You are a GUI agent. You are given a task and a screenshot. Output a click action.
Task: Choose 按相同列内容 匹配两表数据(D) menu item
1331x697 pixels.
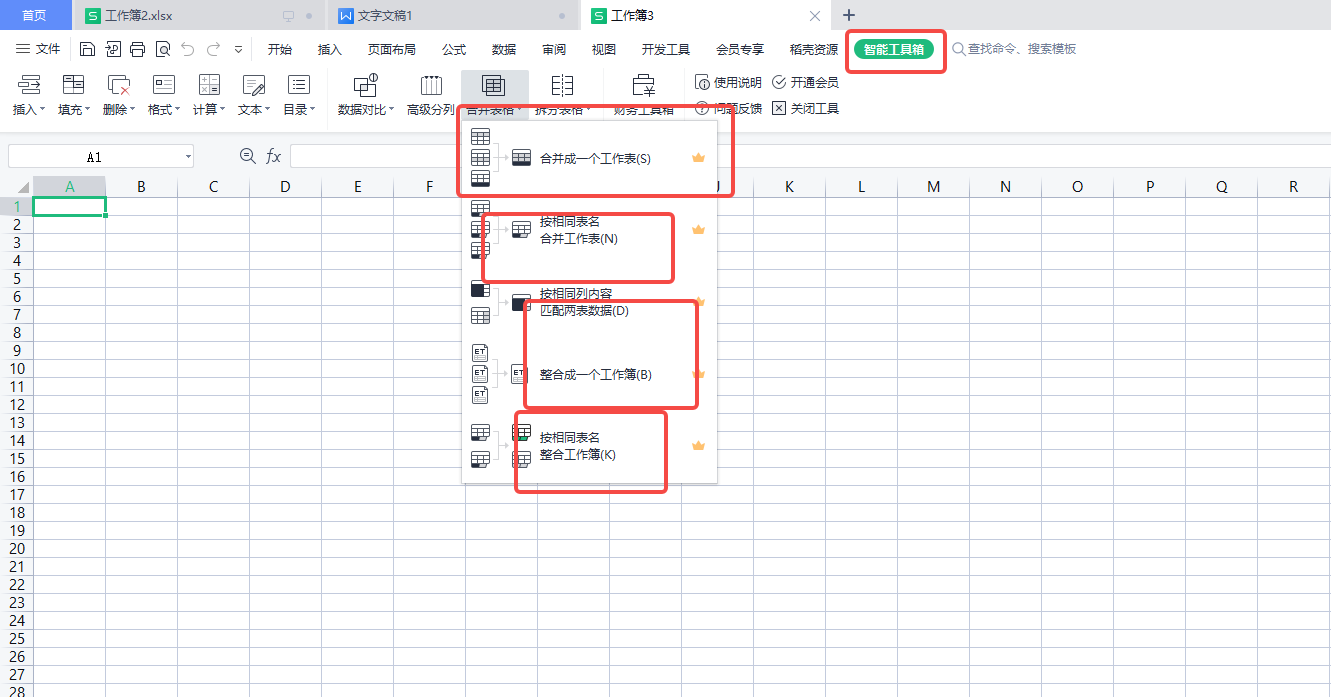(x=590, y=302)
